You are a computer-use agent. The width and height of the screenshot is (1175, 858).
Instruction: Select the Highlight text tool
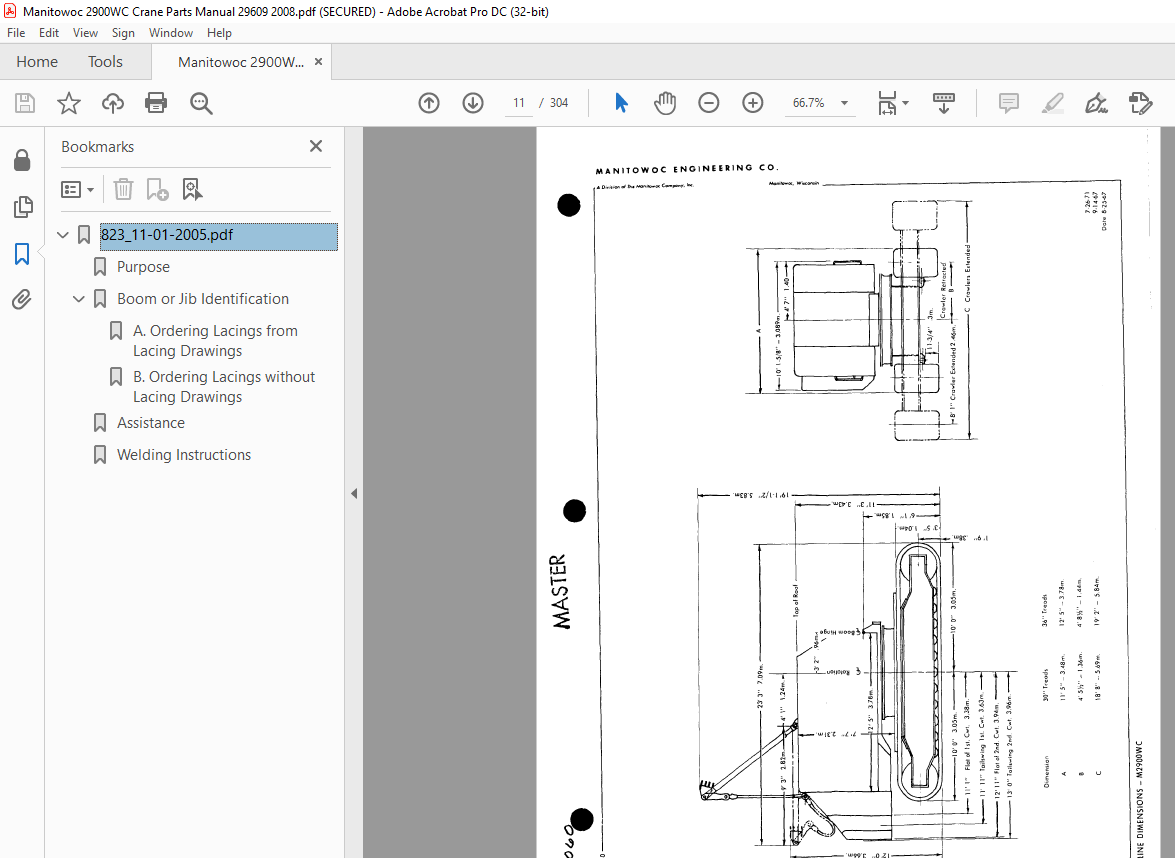click(1053, 103)
